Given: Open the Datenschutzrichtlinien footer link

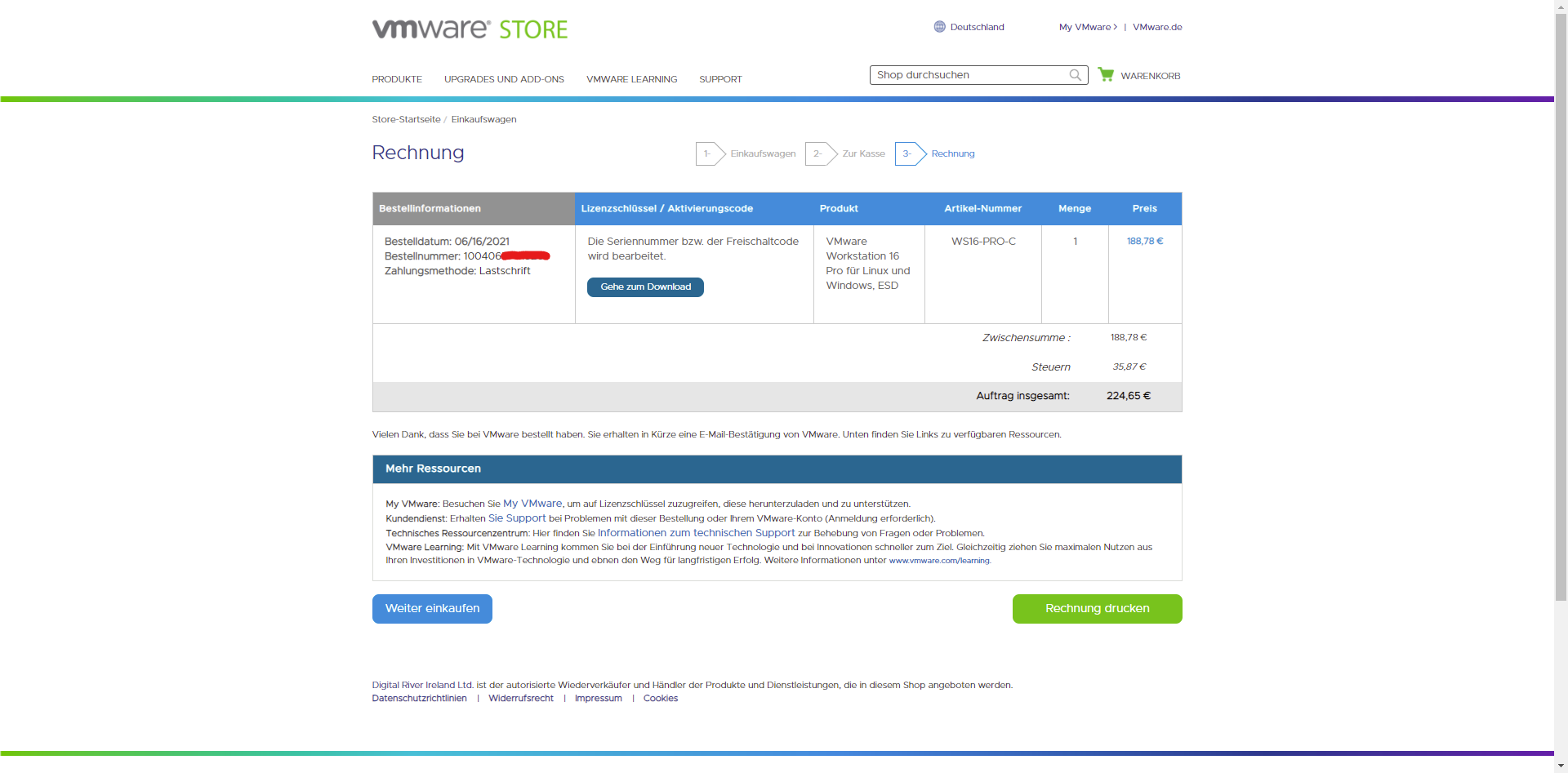Looking at the screenshot, I should tap(419, 698).
